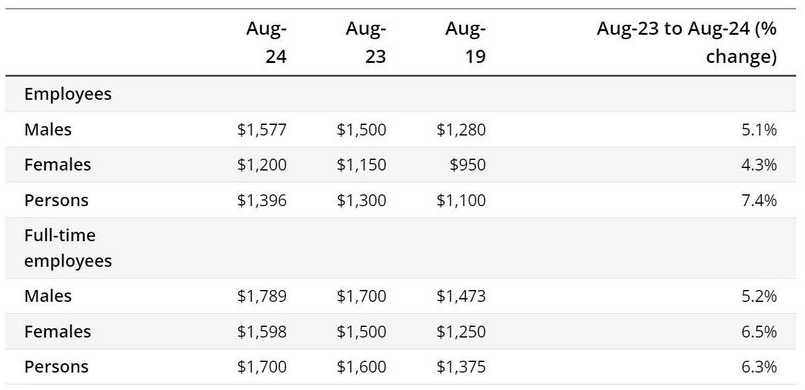Click the Full-time Males value $1,789

262,296
